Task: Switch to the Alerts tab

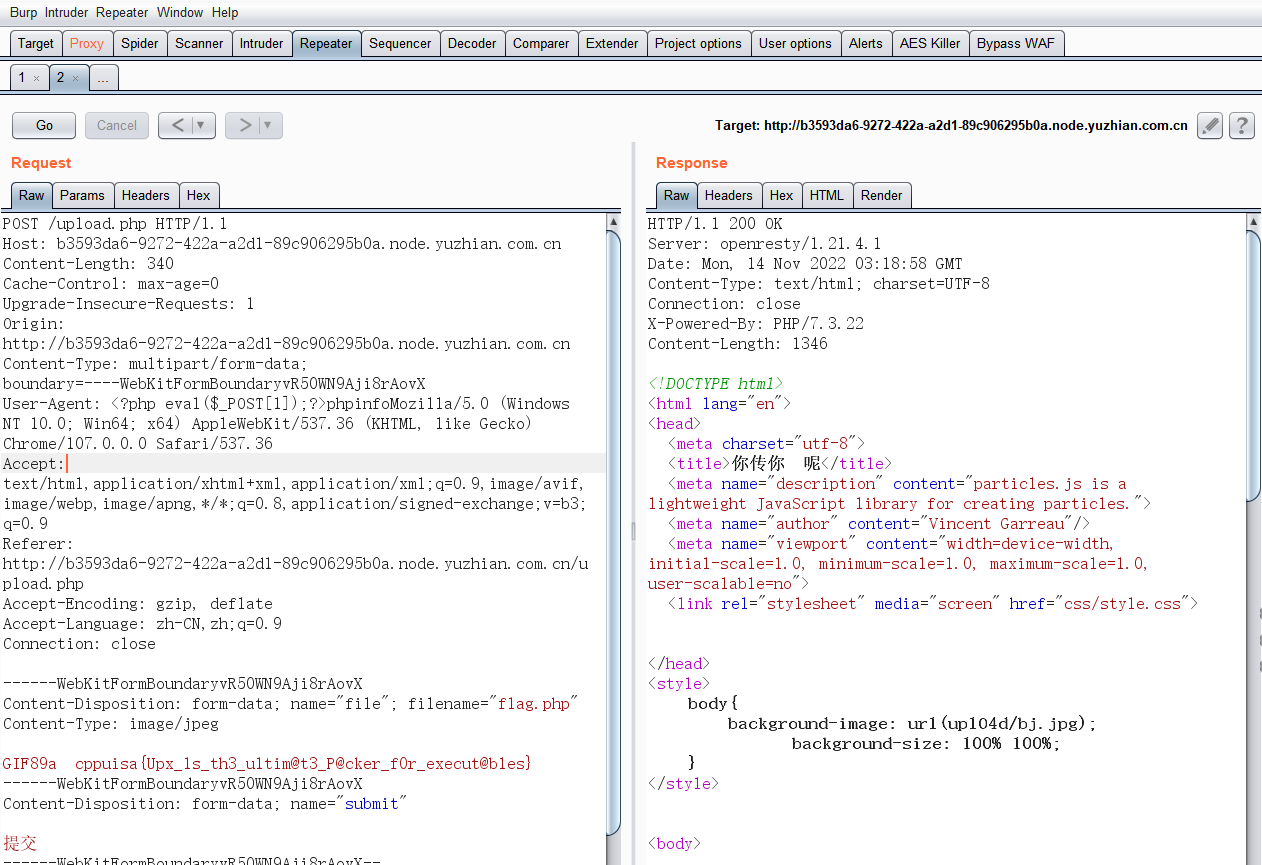Action: click(866, 43)
